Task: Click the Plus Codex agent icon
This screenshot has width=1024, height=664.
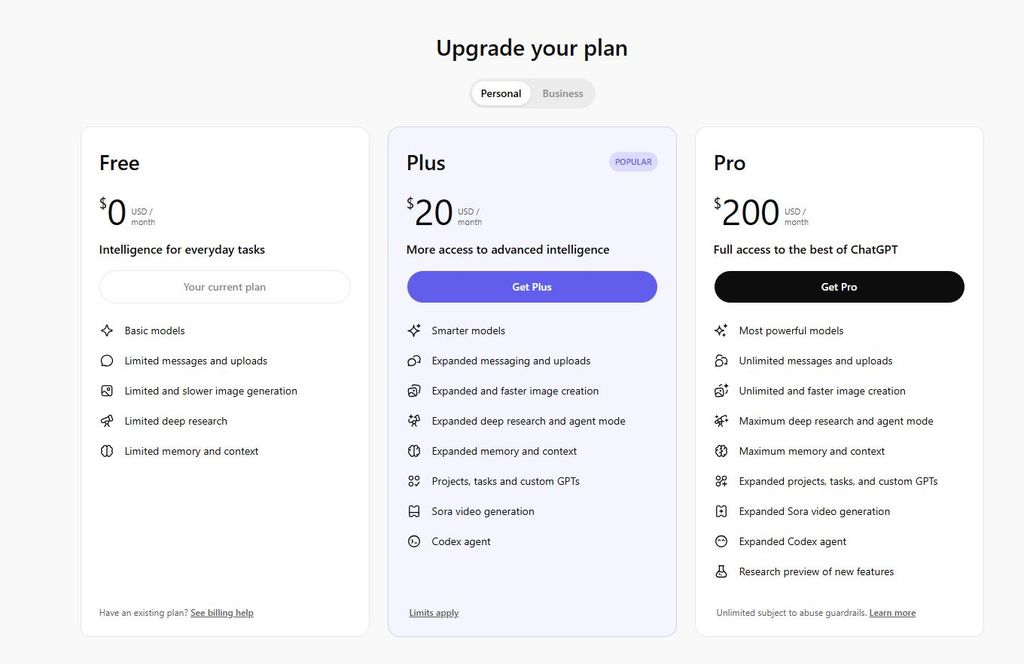Action: click(414, 541)
